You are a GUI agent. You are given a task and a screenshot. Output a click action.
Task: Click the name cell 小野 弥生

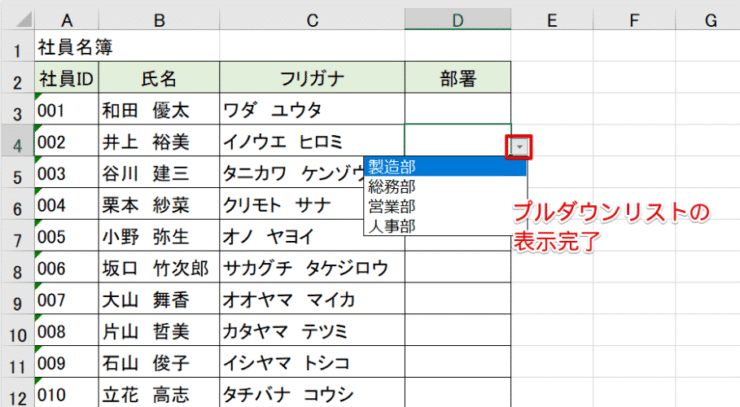click(x=159, y=236)
